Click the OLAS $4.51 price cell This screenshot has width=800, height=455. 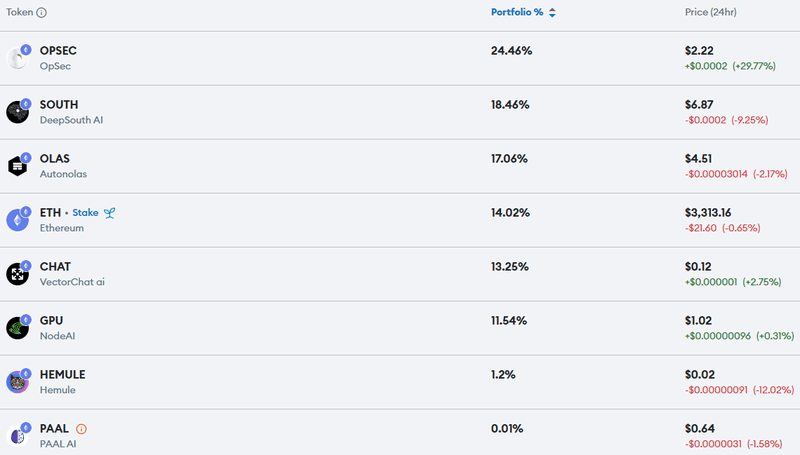point(698,159)
